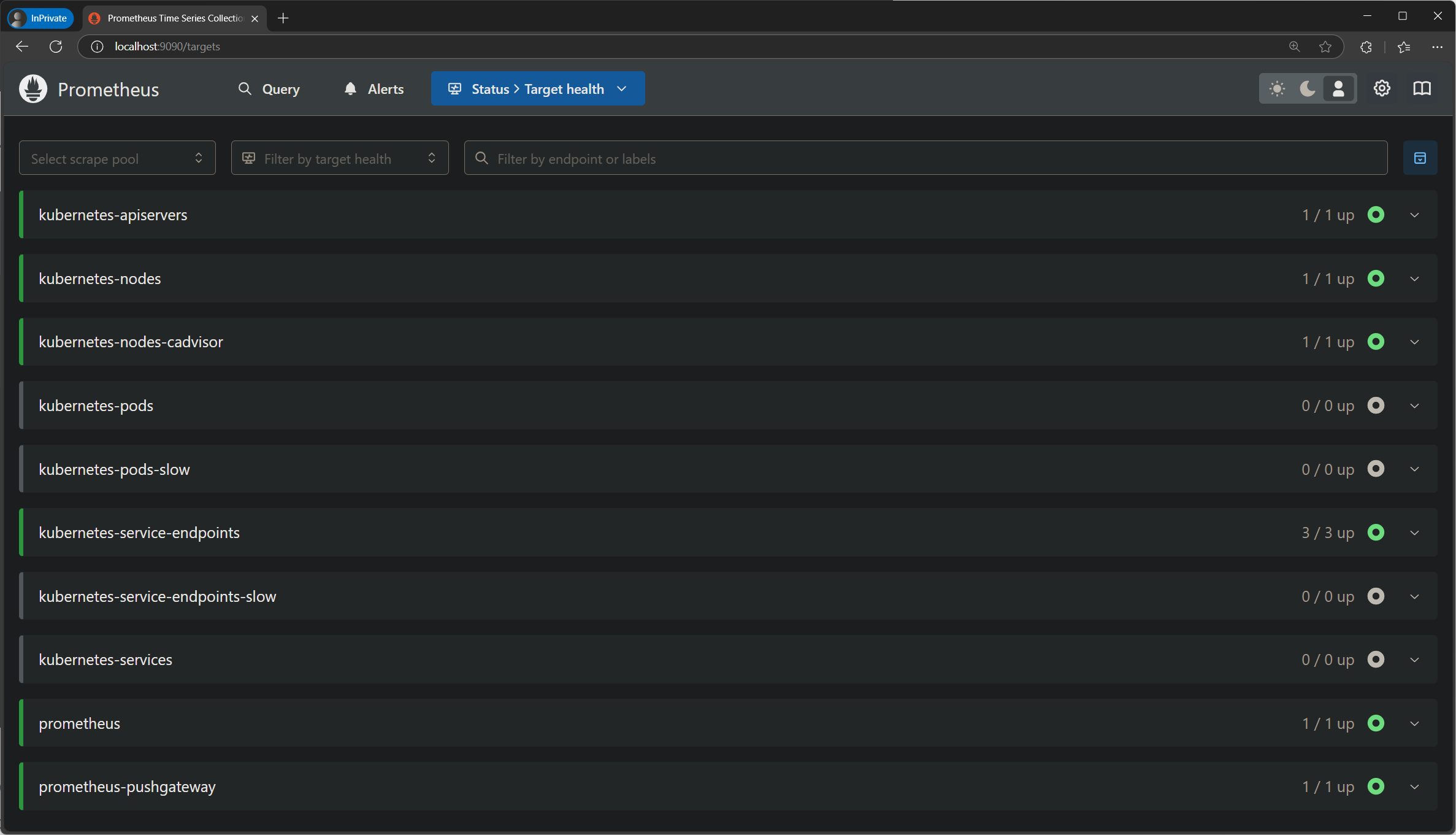Click the kubernetes-service-endpoints-slow name
Screen dimensions: 1456x835
(x=158, y=596)
